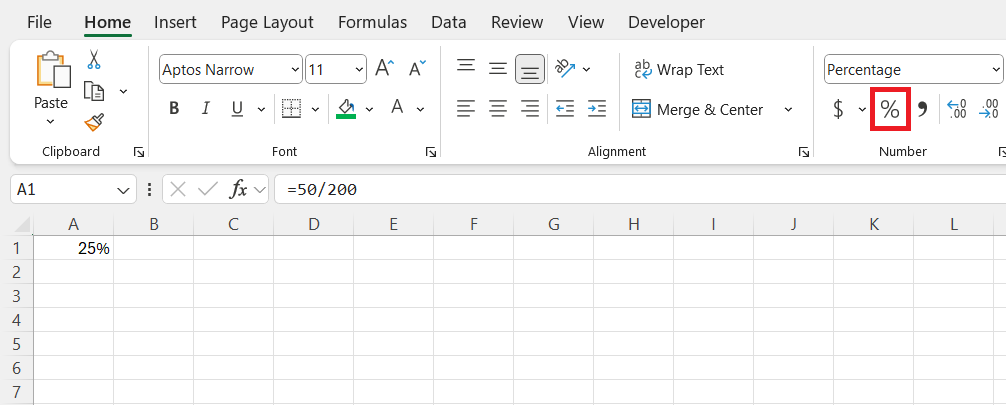Apply font color letter A

pos(397,107)
